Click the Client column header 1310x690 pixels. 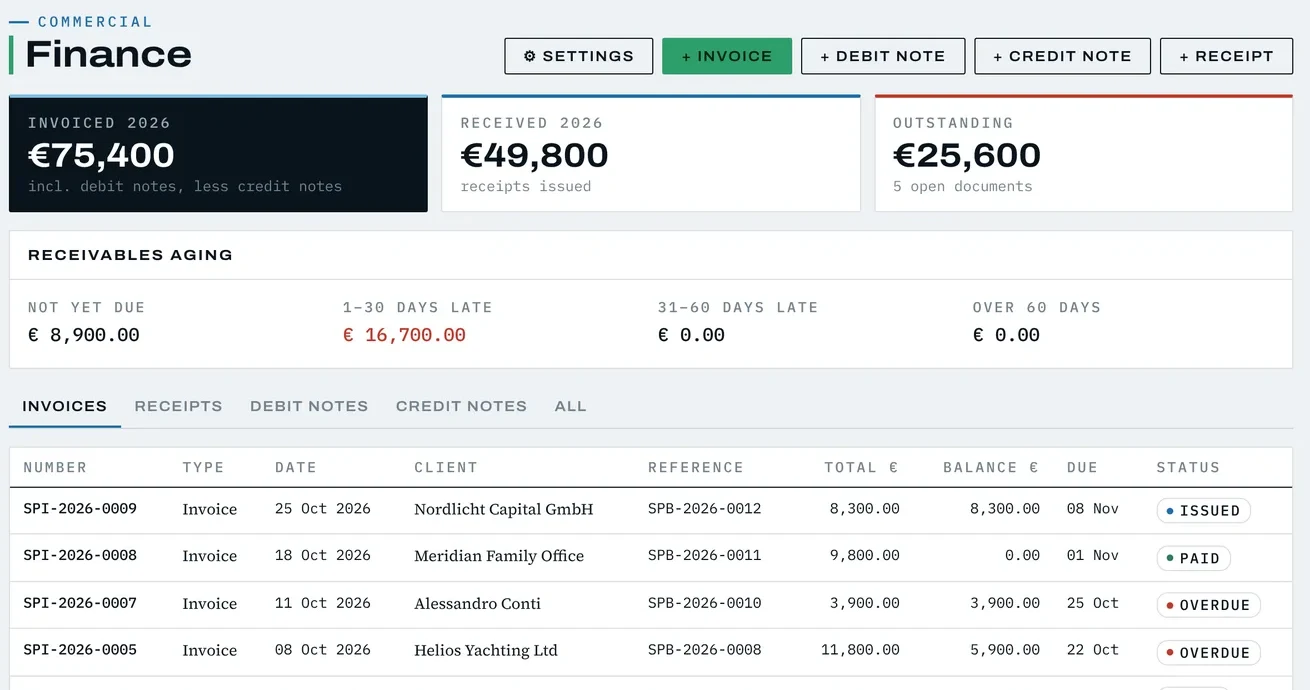pyautogui.click(x=446, y=467)
